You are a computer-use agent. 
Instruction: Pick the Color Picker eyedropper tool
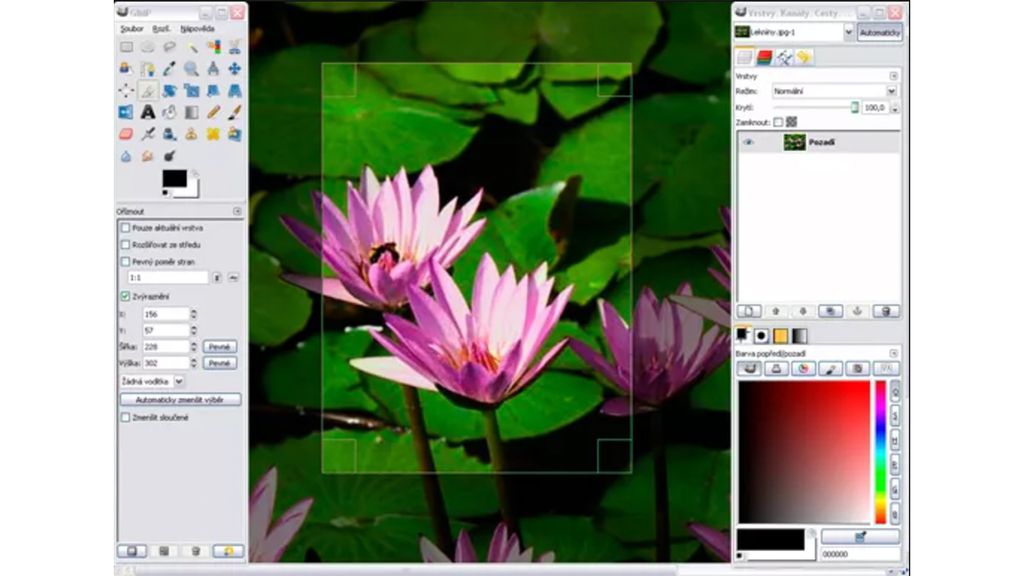click(x=170, y=69)
